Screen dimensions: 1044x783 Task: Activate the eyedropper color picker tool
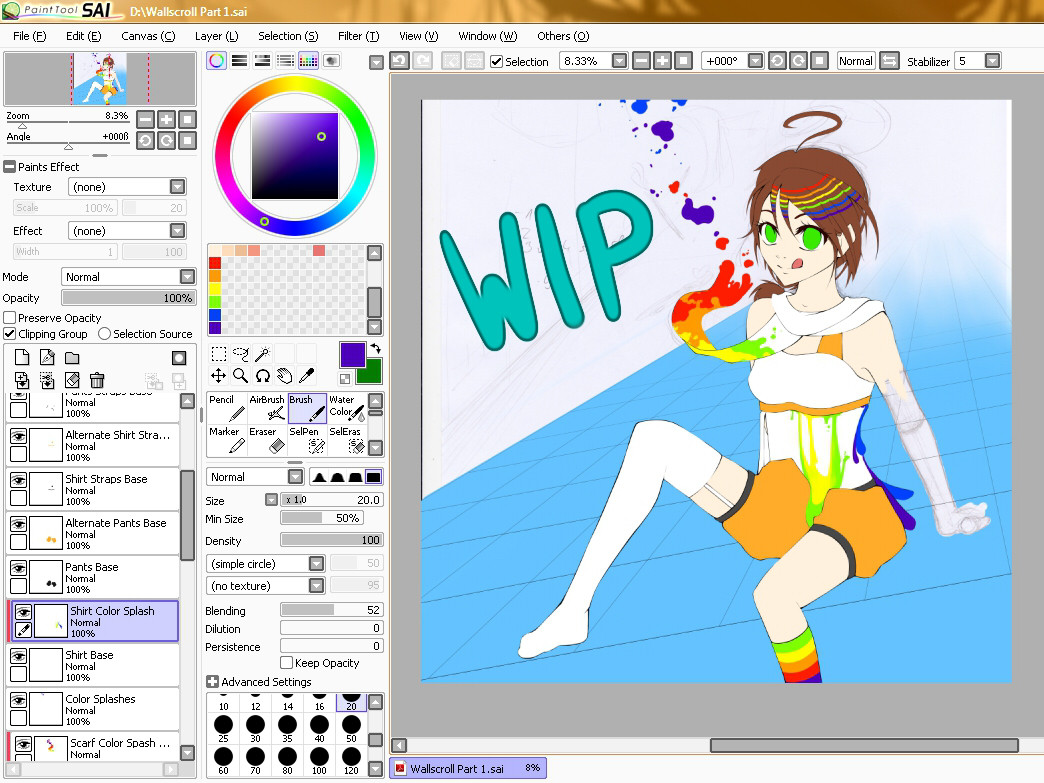coord(306,376)
